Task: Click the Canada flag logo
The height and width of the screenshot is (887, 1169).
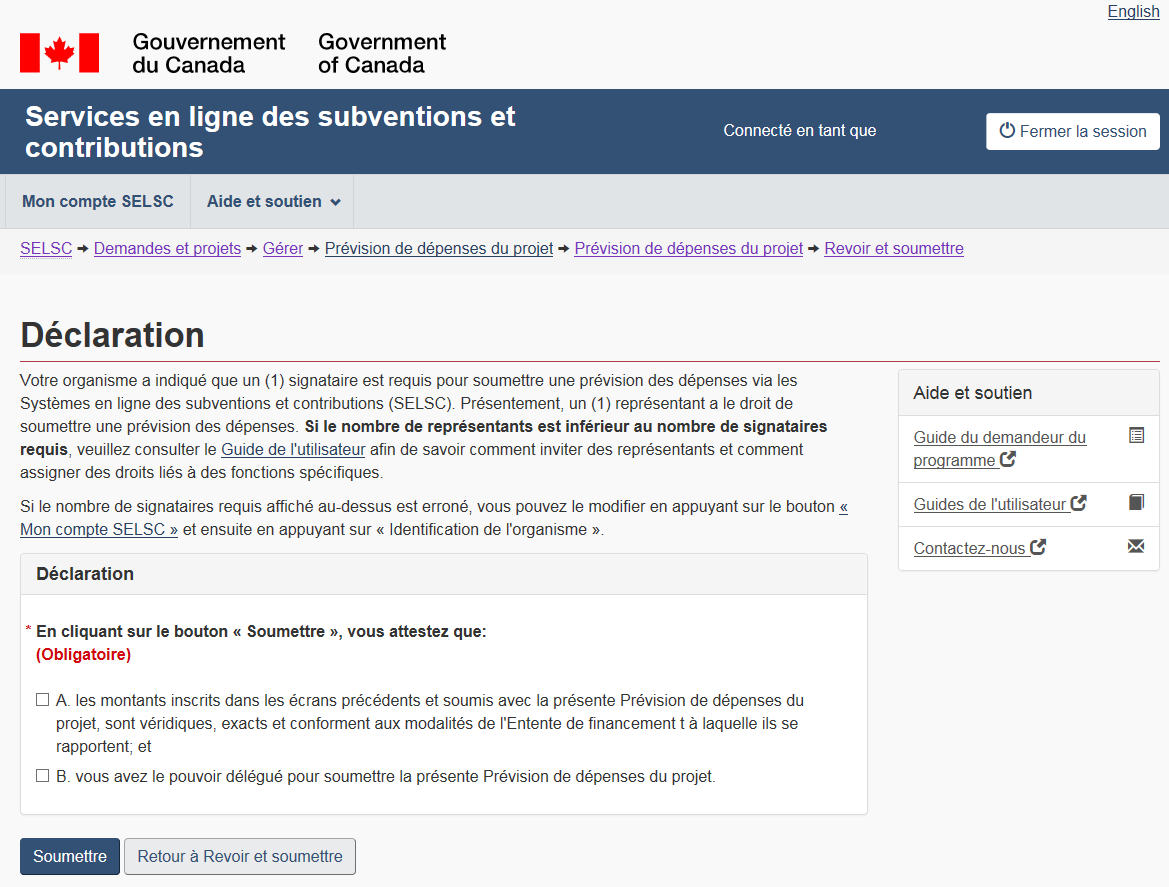Action: point(60,53)
